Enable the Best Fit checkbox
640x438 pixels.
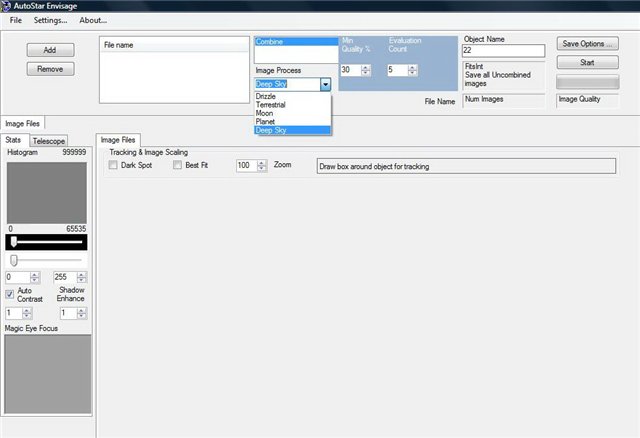click(178, 165)
